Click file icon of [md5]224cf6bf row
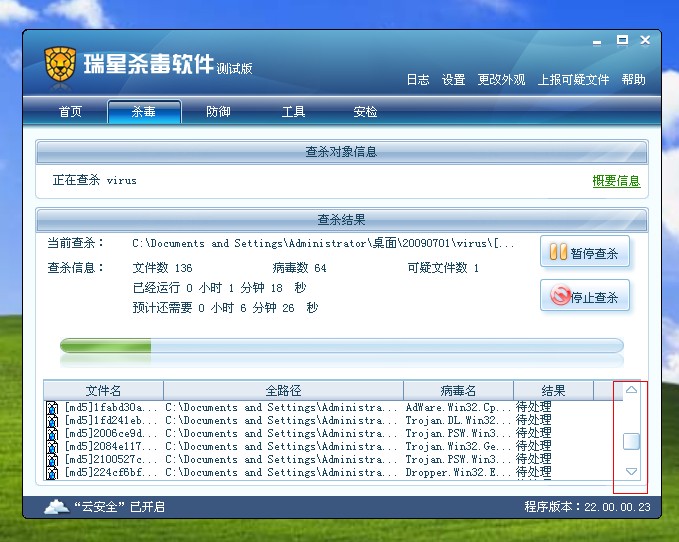This screenshot has height=542, width=679. [52, 473]
